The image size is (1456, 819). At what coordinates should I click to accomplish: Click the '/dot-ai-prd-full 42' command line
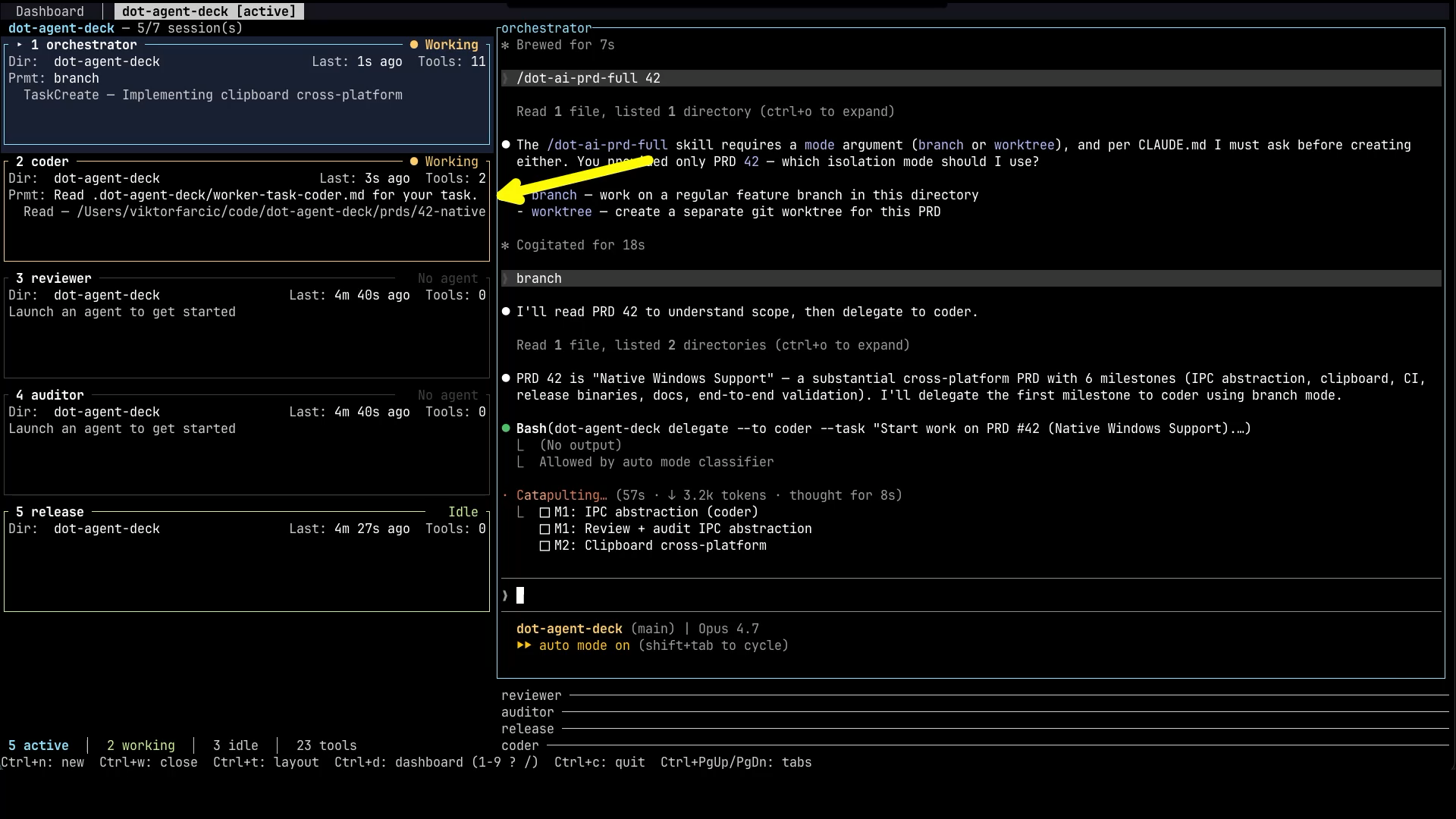coord(971,78)
